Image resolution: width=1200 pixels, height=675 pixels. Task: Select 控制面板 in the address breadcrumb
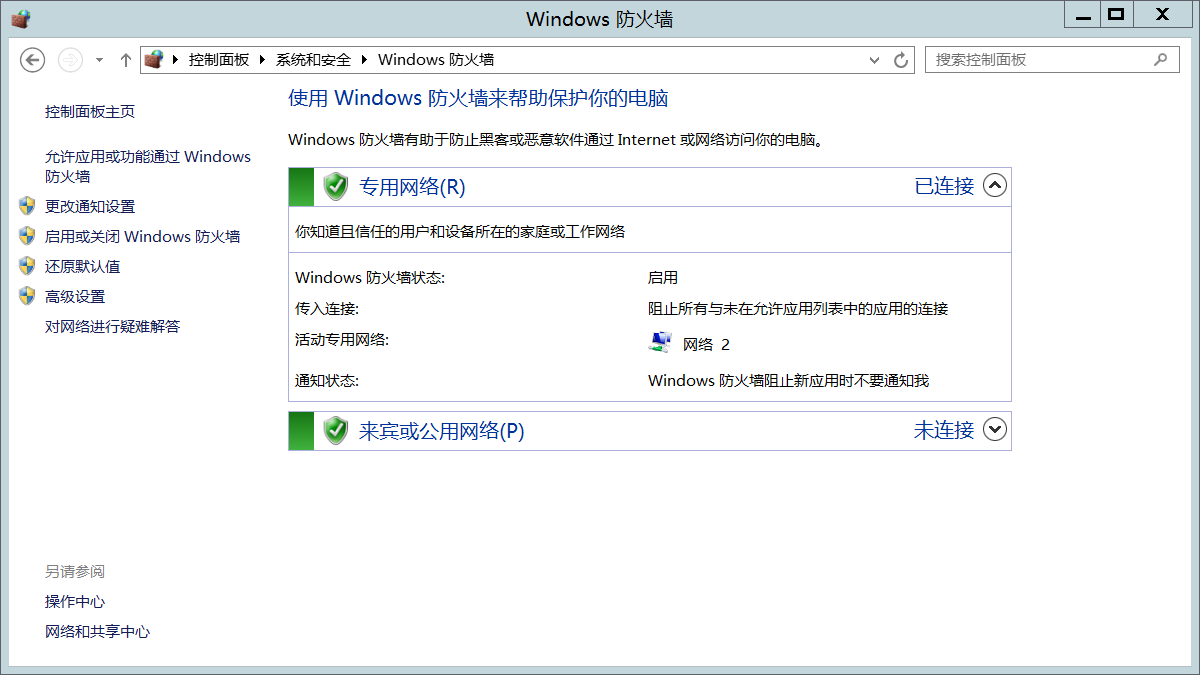coord(219,60)
